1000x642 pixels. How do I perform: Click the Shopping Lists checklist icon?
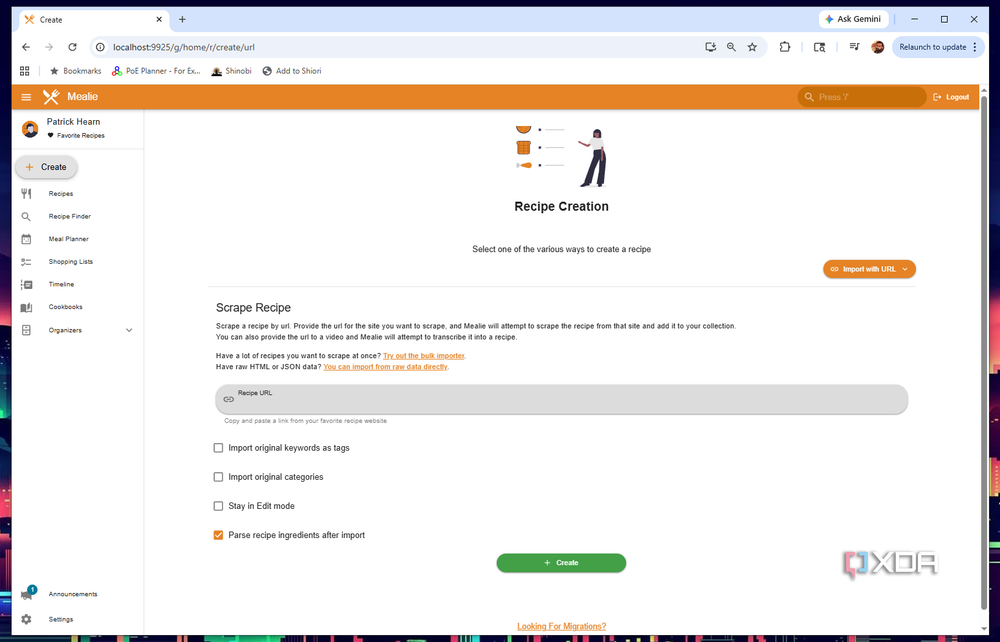point(26,262)
